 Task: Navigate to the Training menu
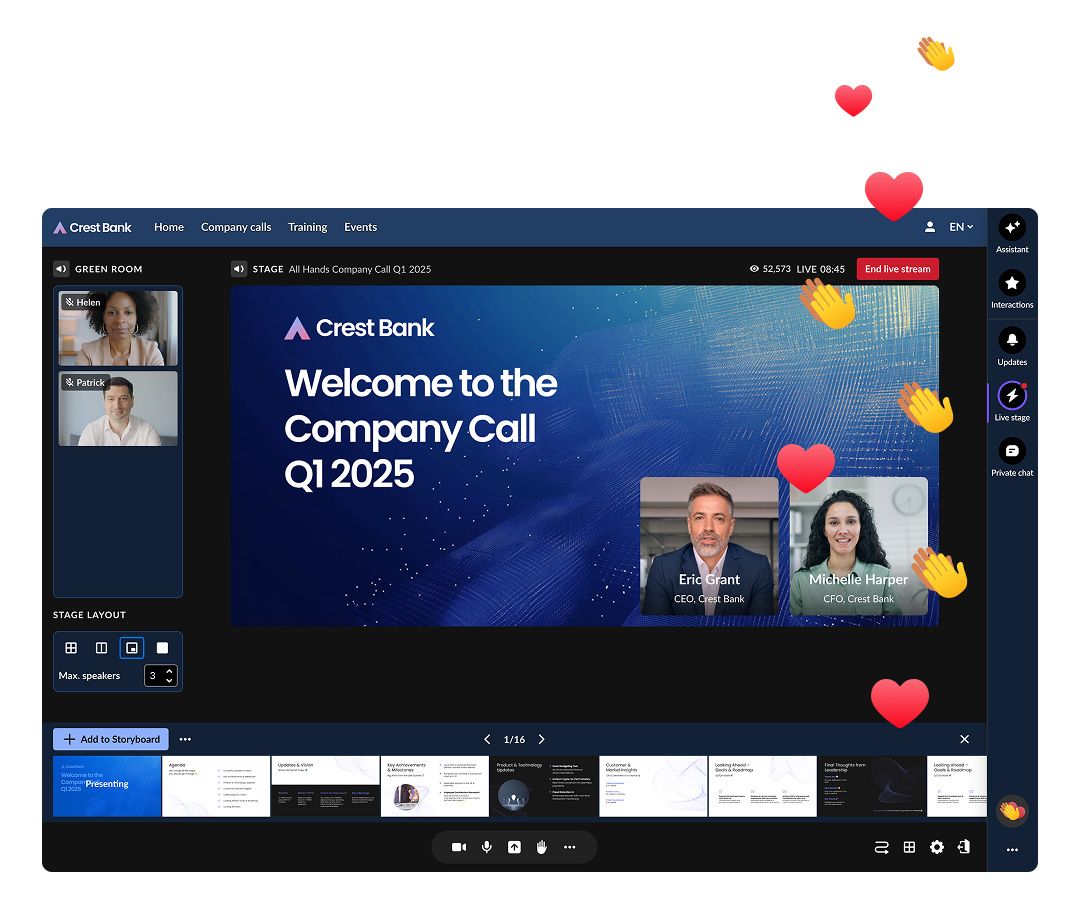(x=308, y=227)
